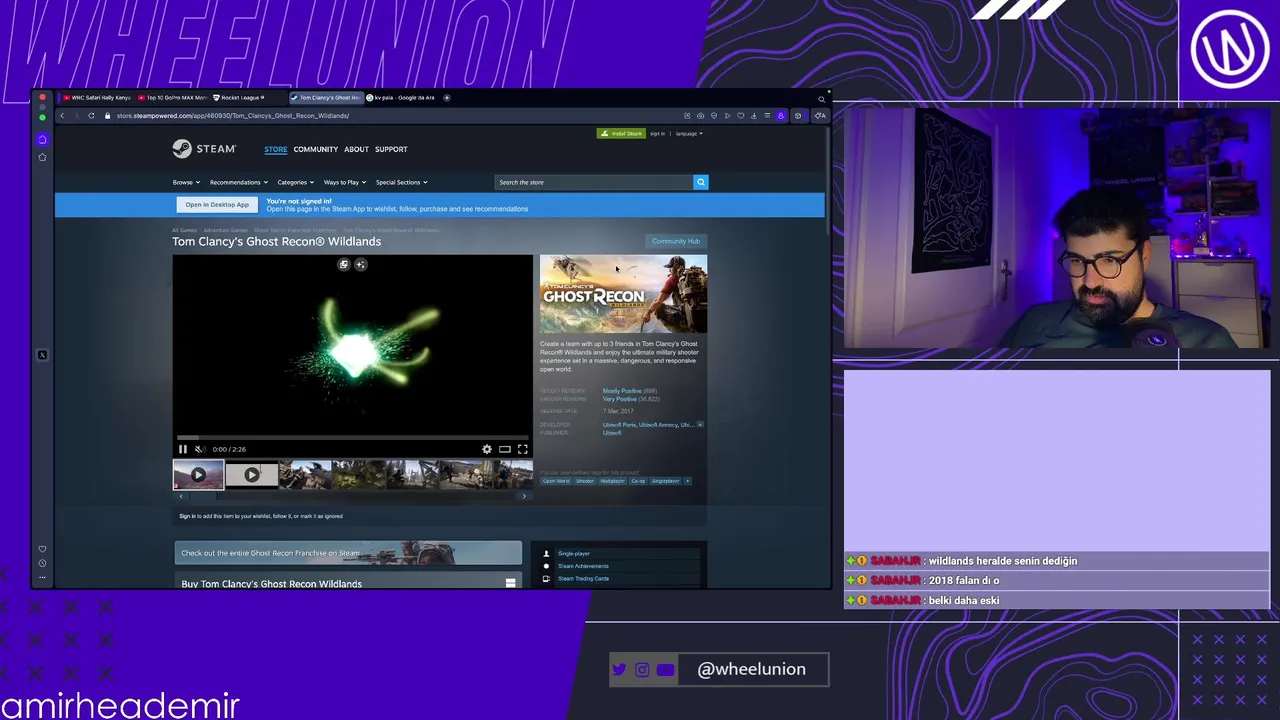Open the browser tab search magnifier
The height and width of the screenshot is (720, 1280).
click(x=822, y=99)
